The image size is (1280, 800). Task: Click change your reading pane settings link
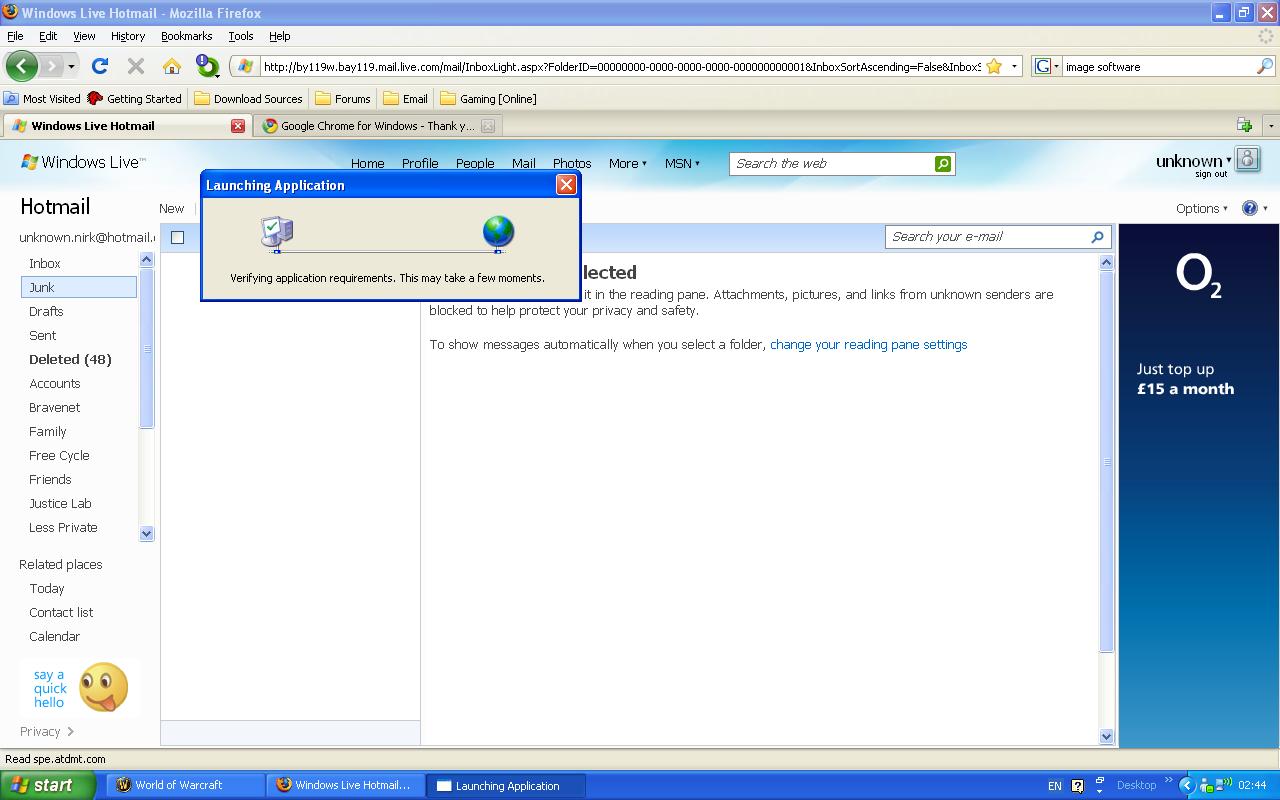pos(869,344)
